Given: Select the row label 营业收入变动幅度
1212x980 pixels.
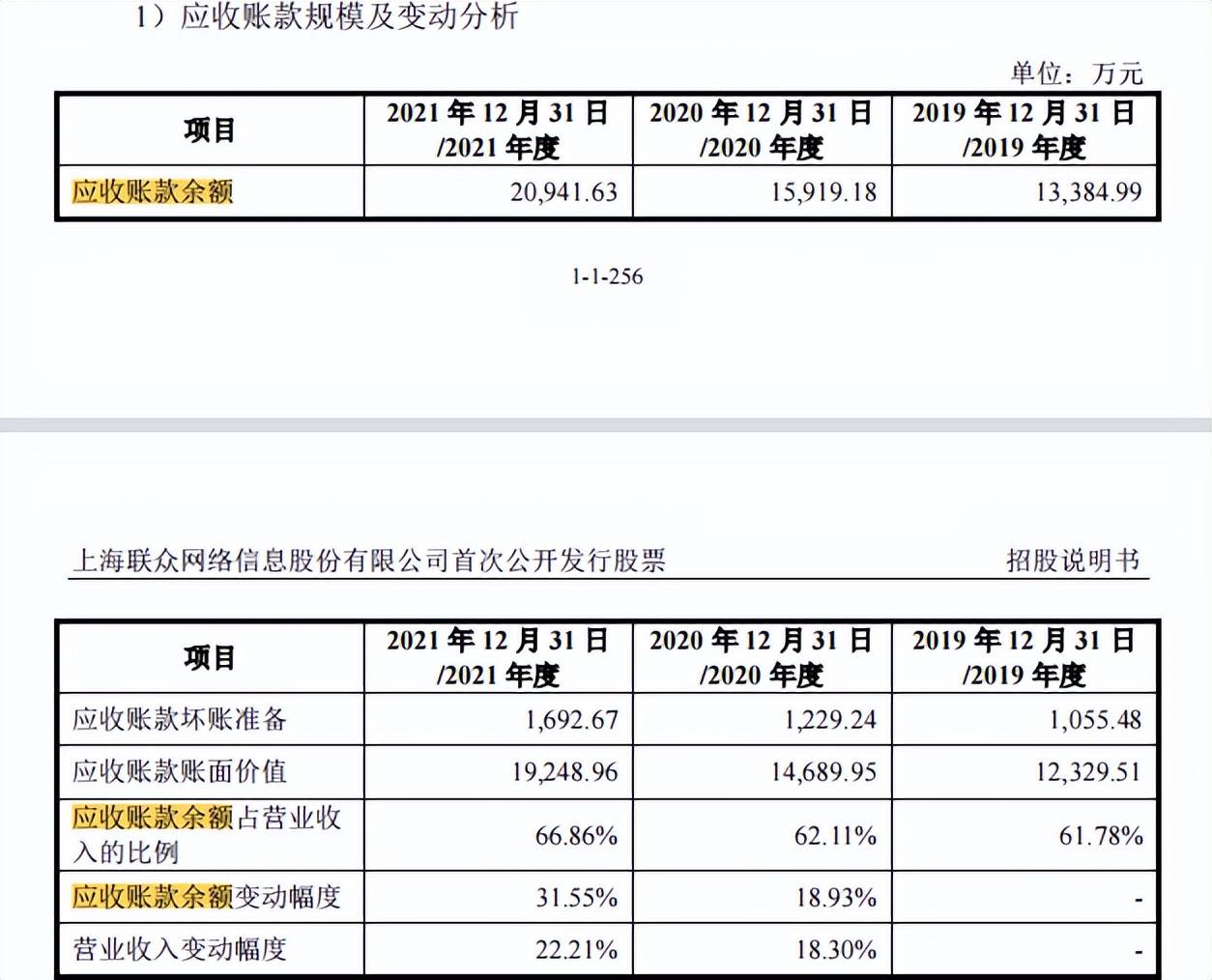Looking at the screenshot, I should point(180,949).
